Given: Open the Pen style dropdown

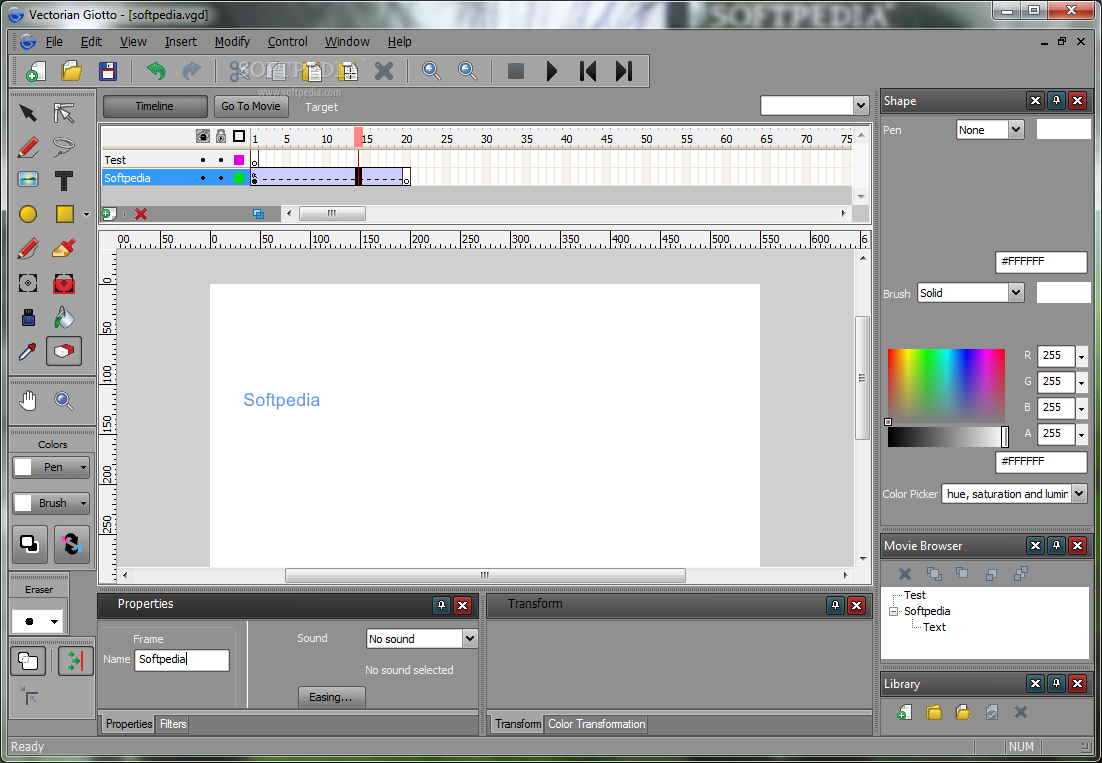Looking at the screenshot, I should 1016,129.
